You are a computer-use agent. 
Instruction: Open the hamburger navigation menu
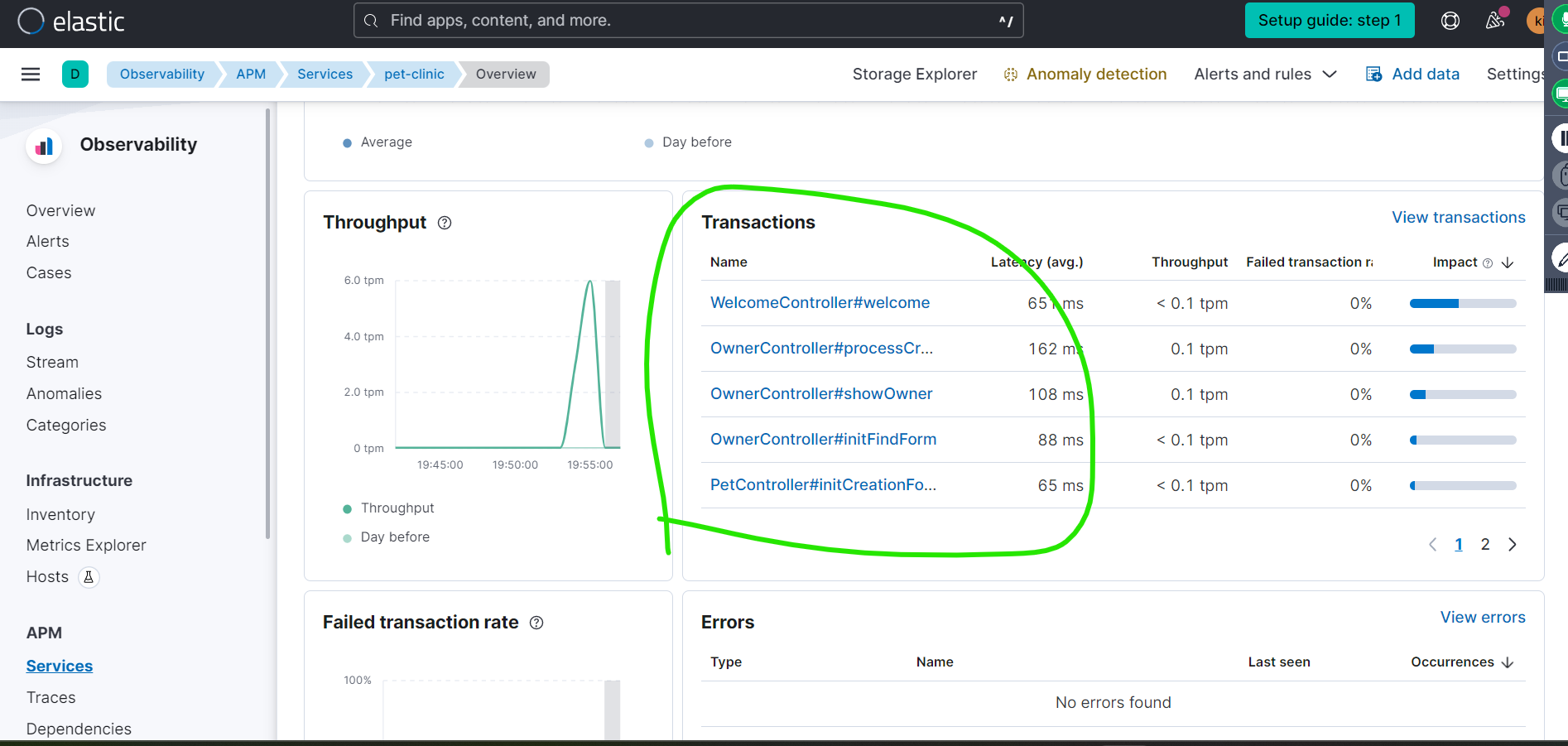[x=31, y=75]
